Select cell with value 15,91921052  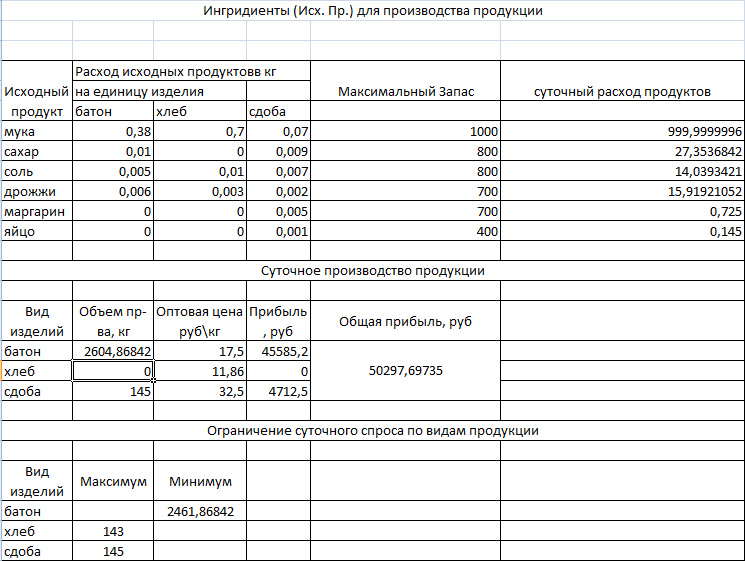[622, 191]
